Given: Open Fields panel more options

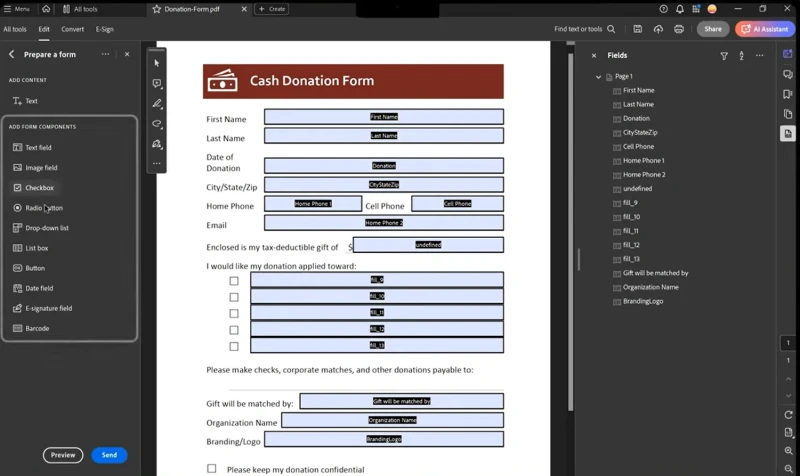Looking at the screenshot, I should (x=760, y=55).
